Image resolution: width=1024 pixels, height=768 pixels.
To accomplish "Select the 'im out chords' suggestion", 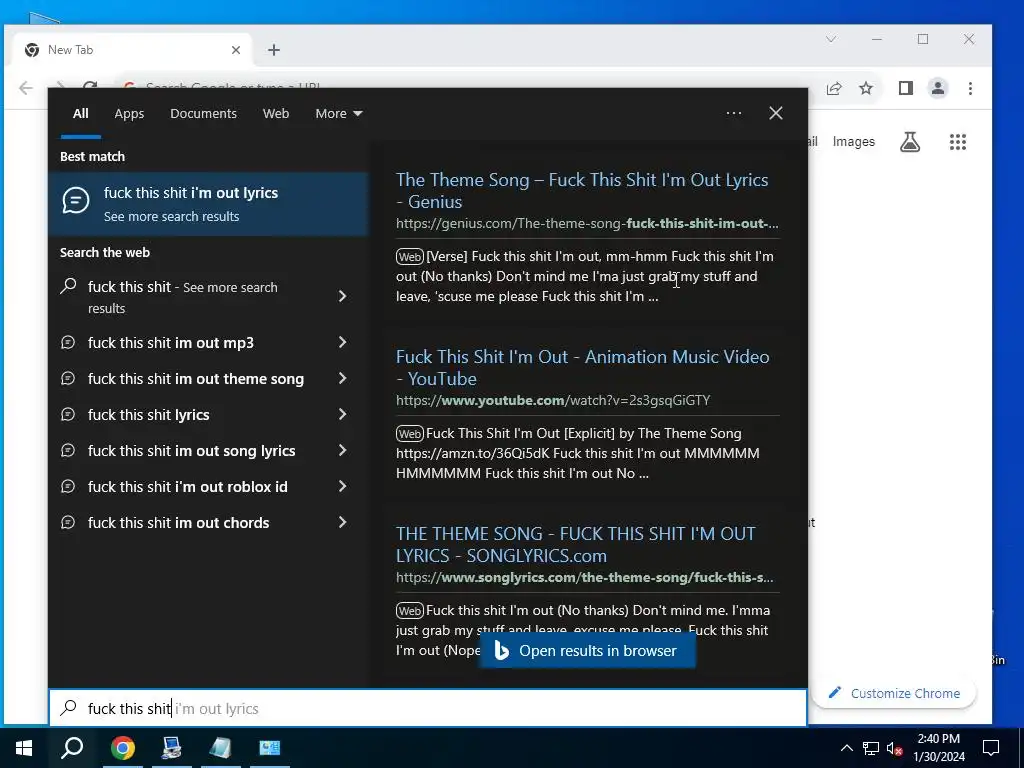I will coord(178,522).
